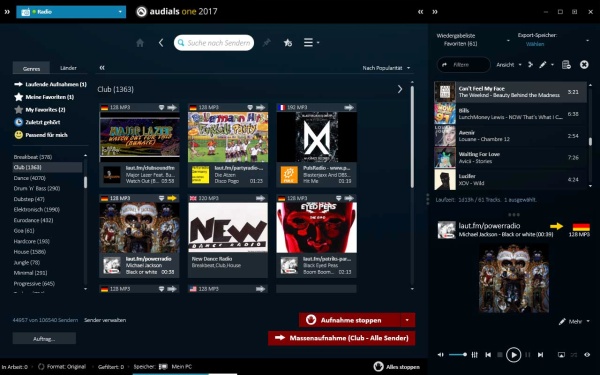Open dropdown arrow next to Aufnahme stoppen
600x375 pixels.
click(408, 320)
